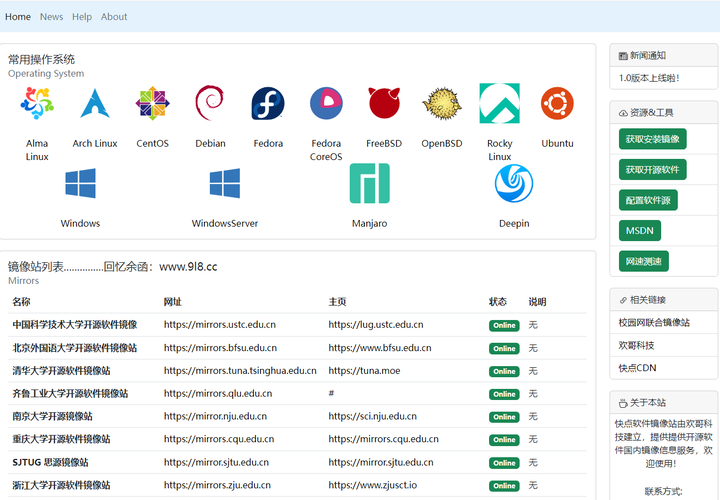Select 北京外国语大学开源软件镜像站 name
Screen dimensions: 720x500
[x=74, y=348]
